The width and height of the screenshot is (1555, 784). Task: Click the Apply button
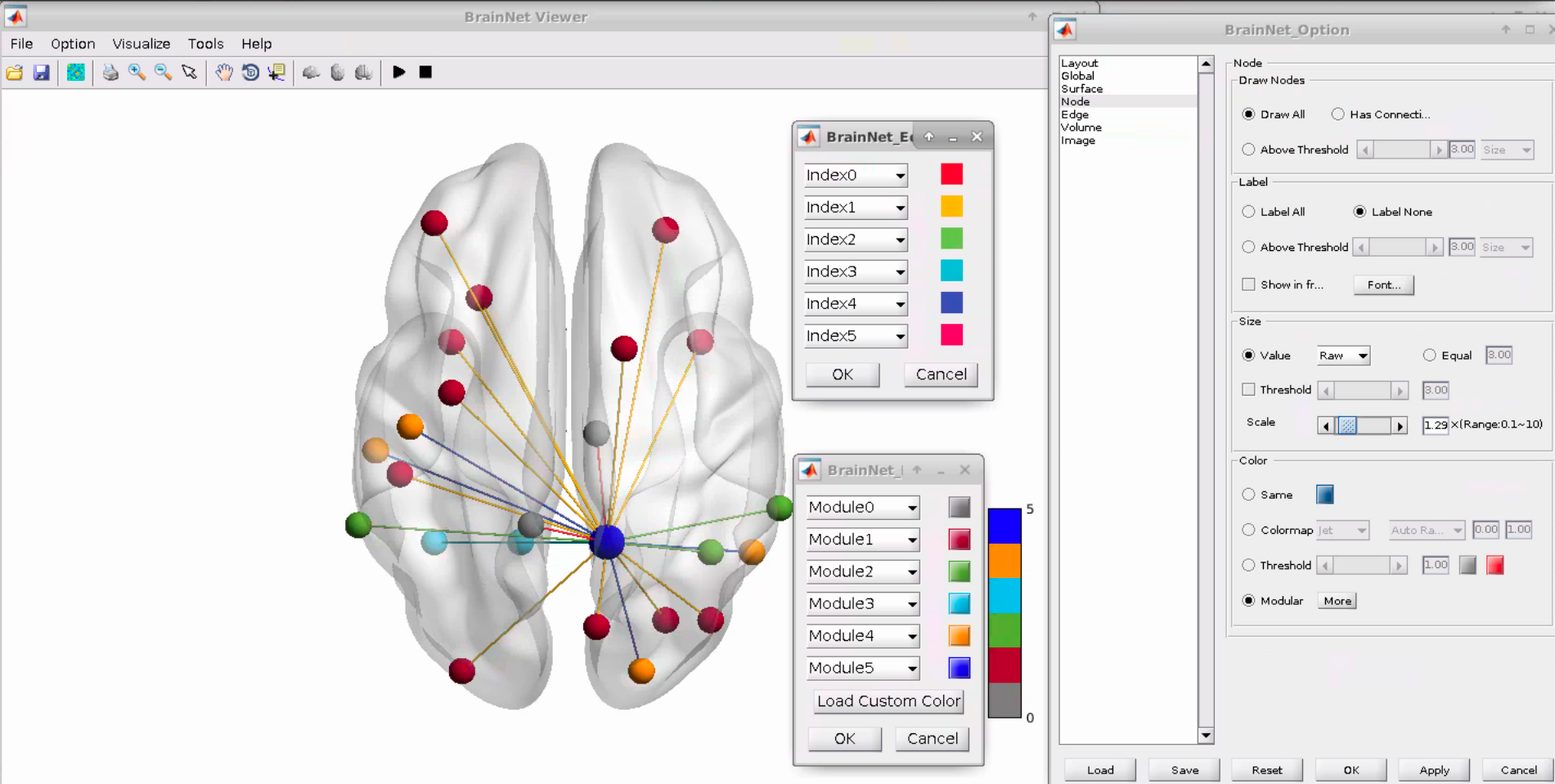click(1433, 770)
